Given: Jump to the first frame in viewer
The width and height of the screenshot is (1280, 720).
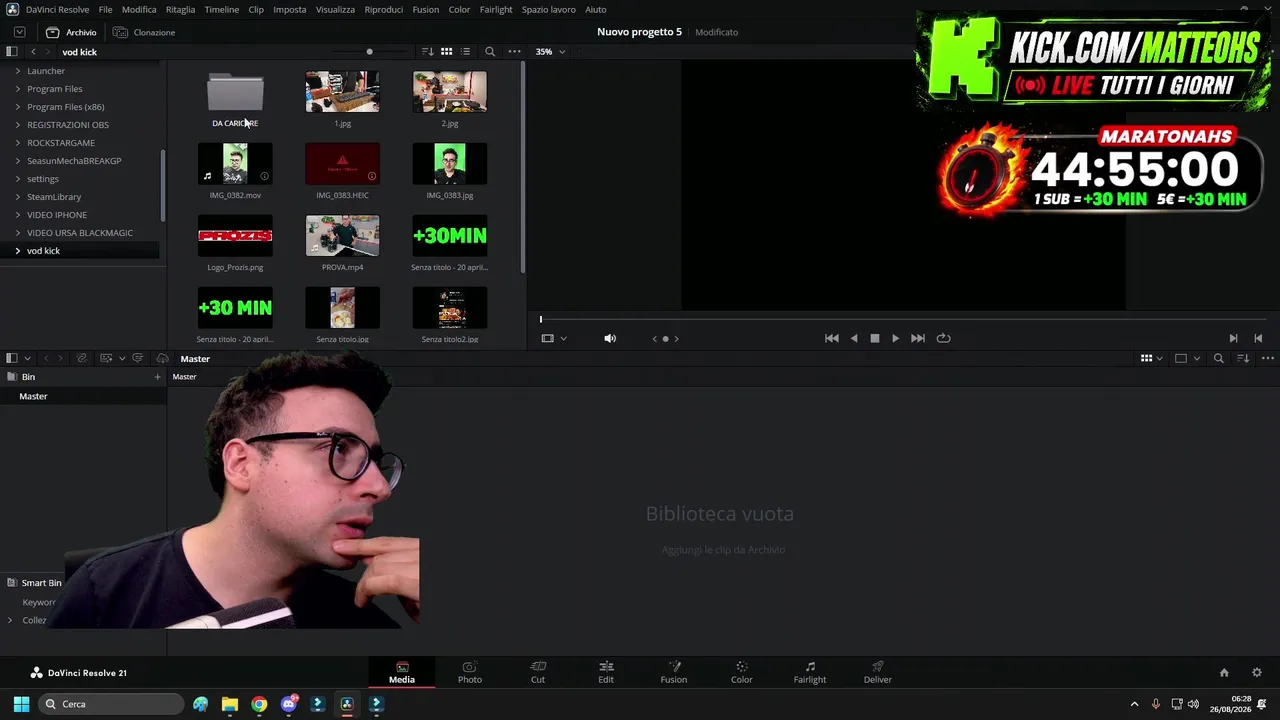Looking at the screenshot, I should (x=831, y=338).
